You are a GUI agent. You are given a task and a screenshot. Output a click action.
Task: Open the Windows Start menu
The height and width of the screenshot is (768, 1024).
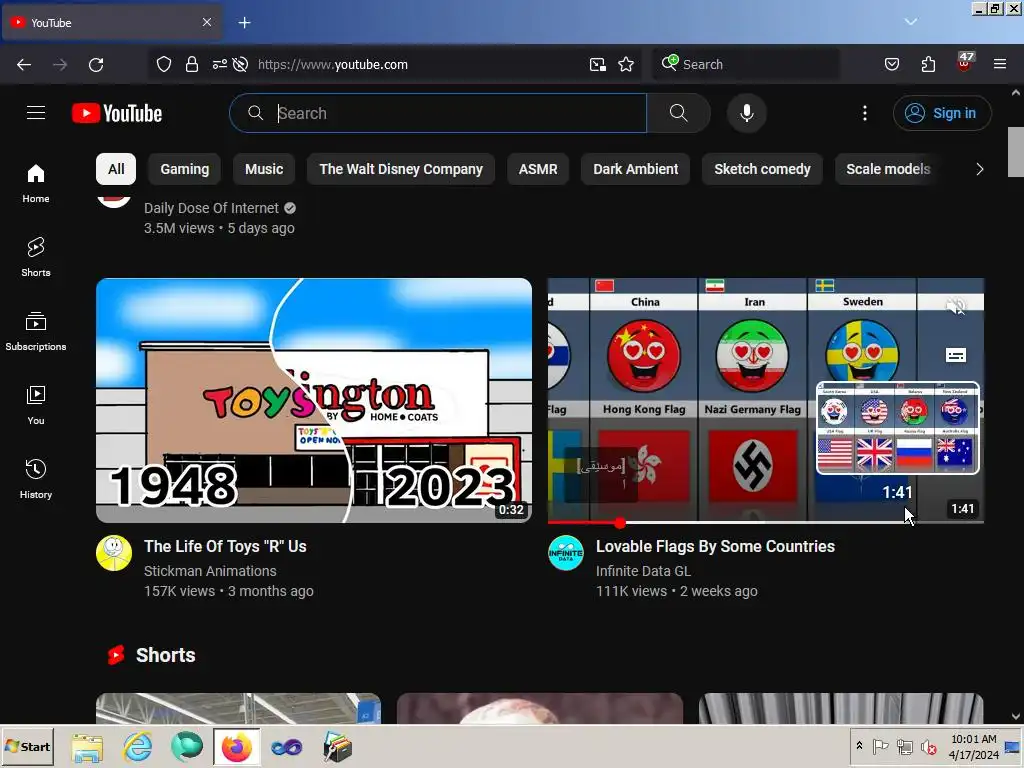(27, 746)
